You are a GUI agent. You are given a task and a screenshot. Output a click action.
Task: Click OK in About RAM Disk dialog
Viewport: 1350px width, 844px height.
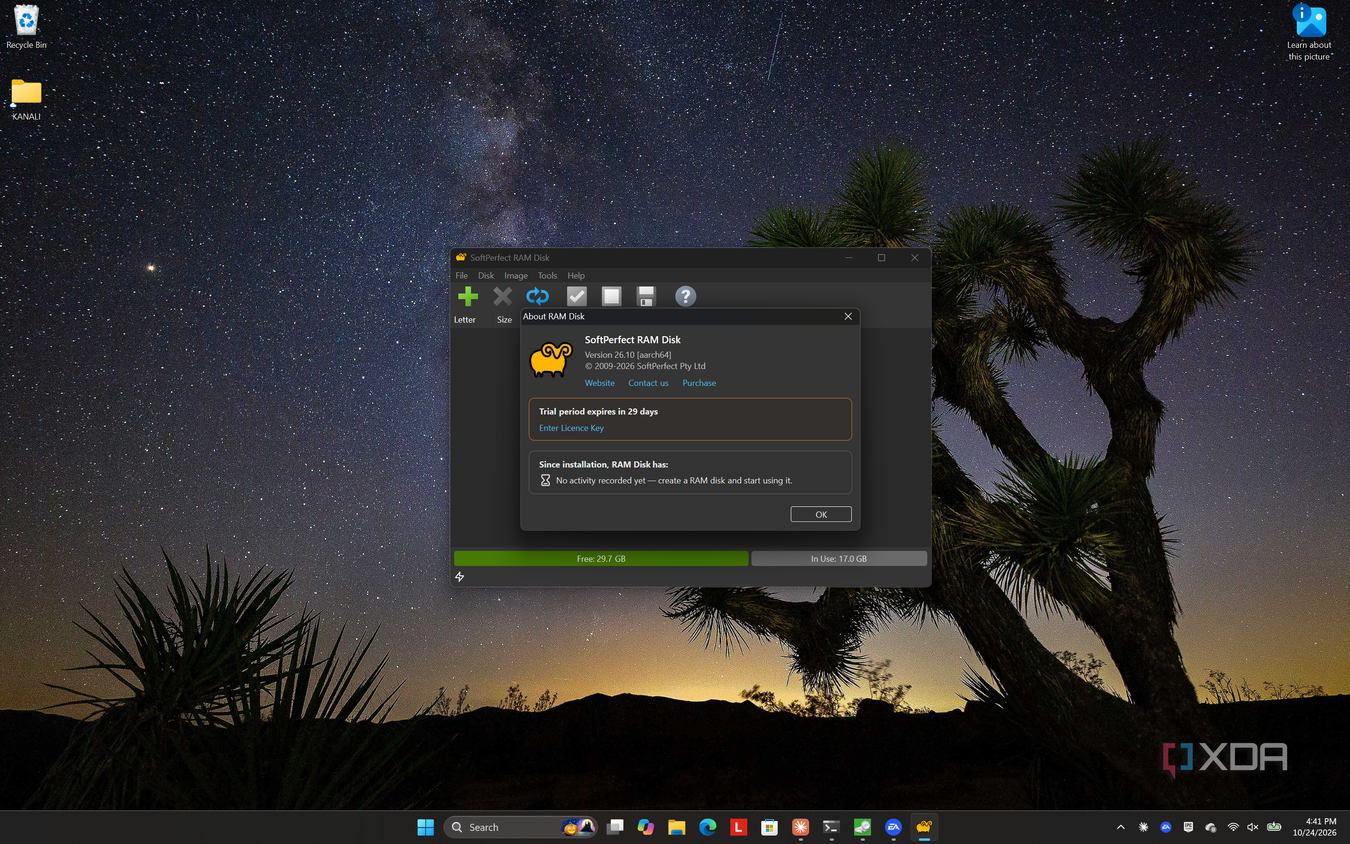821,514
